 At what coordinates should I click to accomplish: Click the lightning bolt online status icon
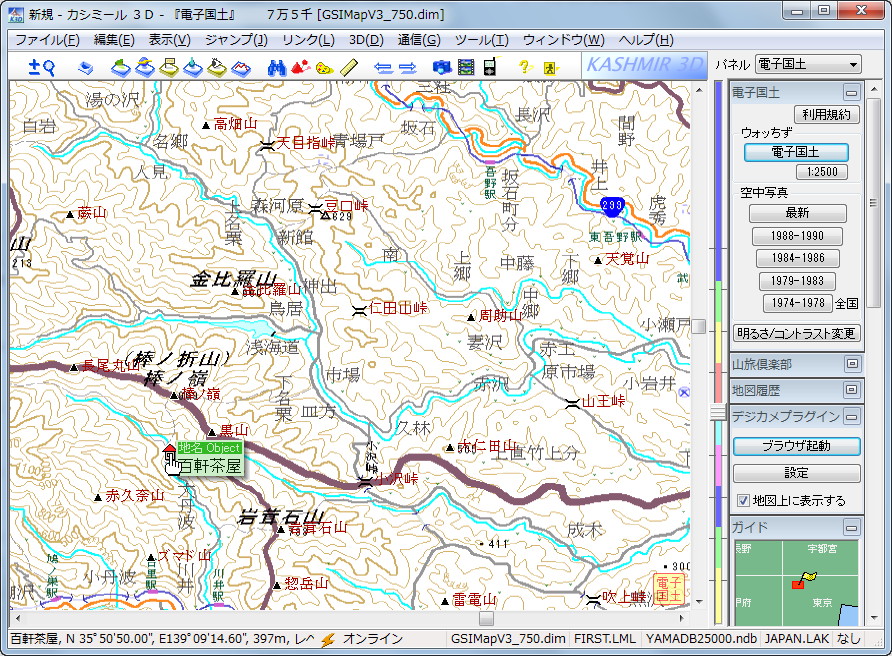327,640
